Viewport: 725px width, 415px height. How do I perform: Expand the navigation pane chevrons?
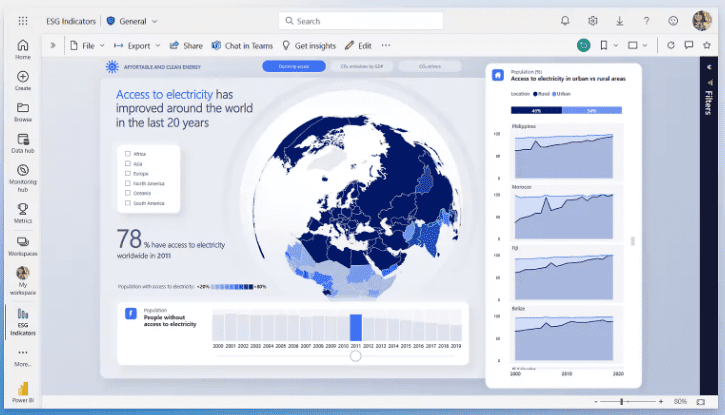(53, 45)
